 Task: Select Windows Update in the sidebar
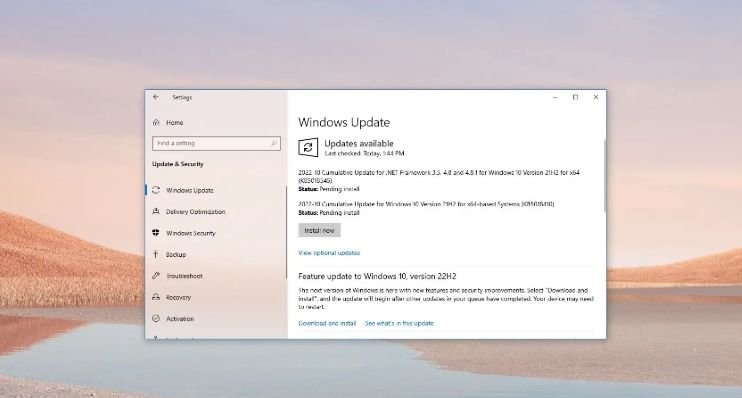[x=190, y=190]
